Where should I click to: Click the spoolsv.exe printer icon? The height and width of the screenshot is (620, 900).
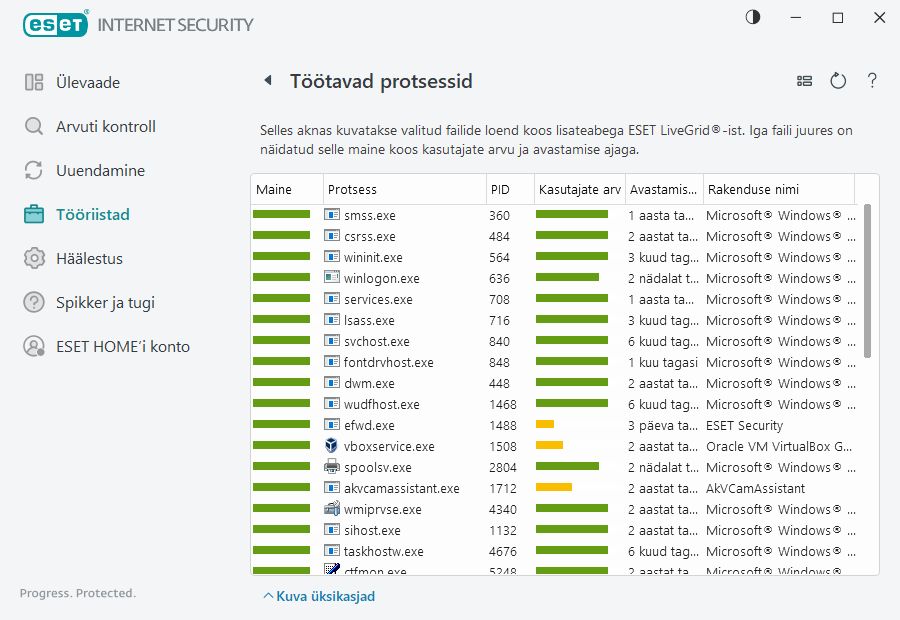333,467
